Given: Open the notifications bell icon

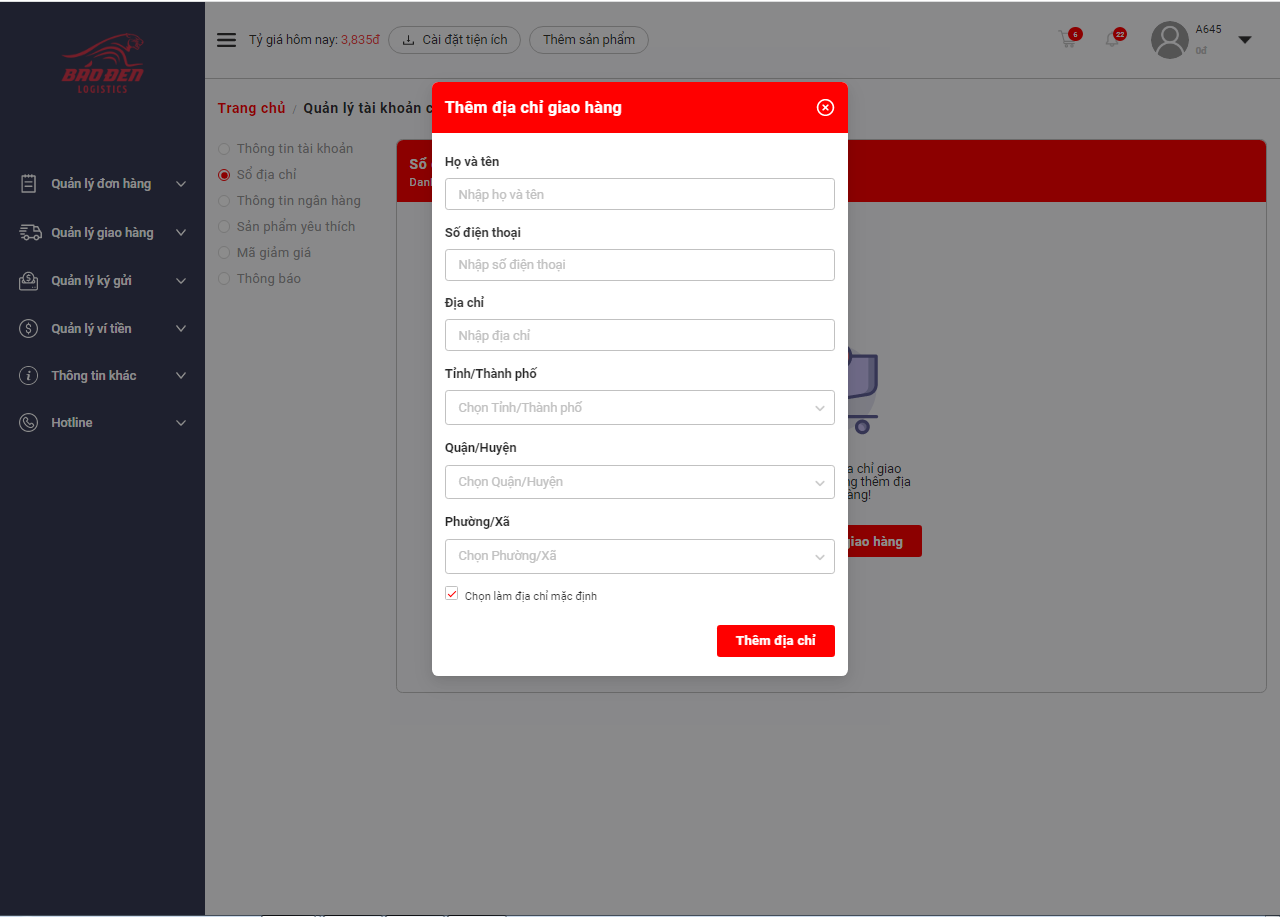Looking at the screenshot, I should 1112,40.
